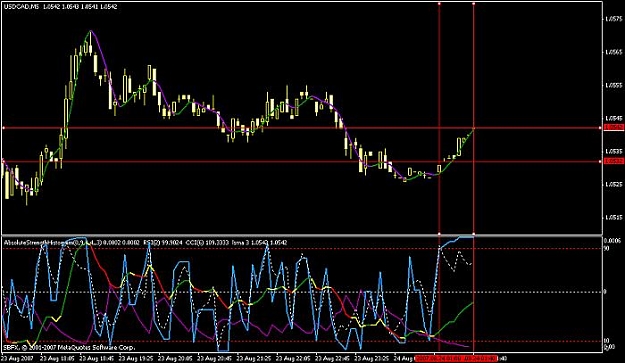Select the dashed red 90 level line
The width and height of the screenshot is (625, 363).
302,249
